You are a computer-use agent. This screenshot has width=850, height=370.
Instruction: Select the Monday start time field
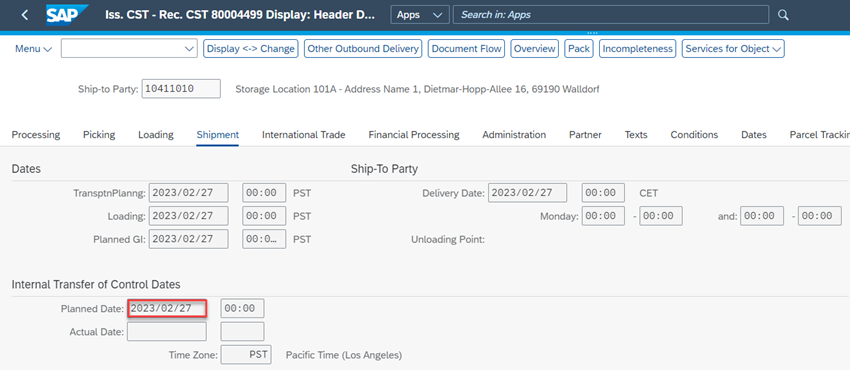pos(603,216)
